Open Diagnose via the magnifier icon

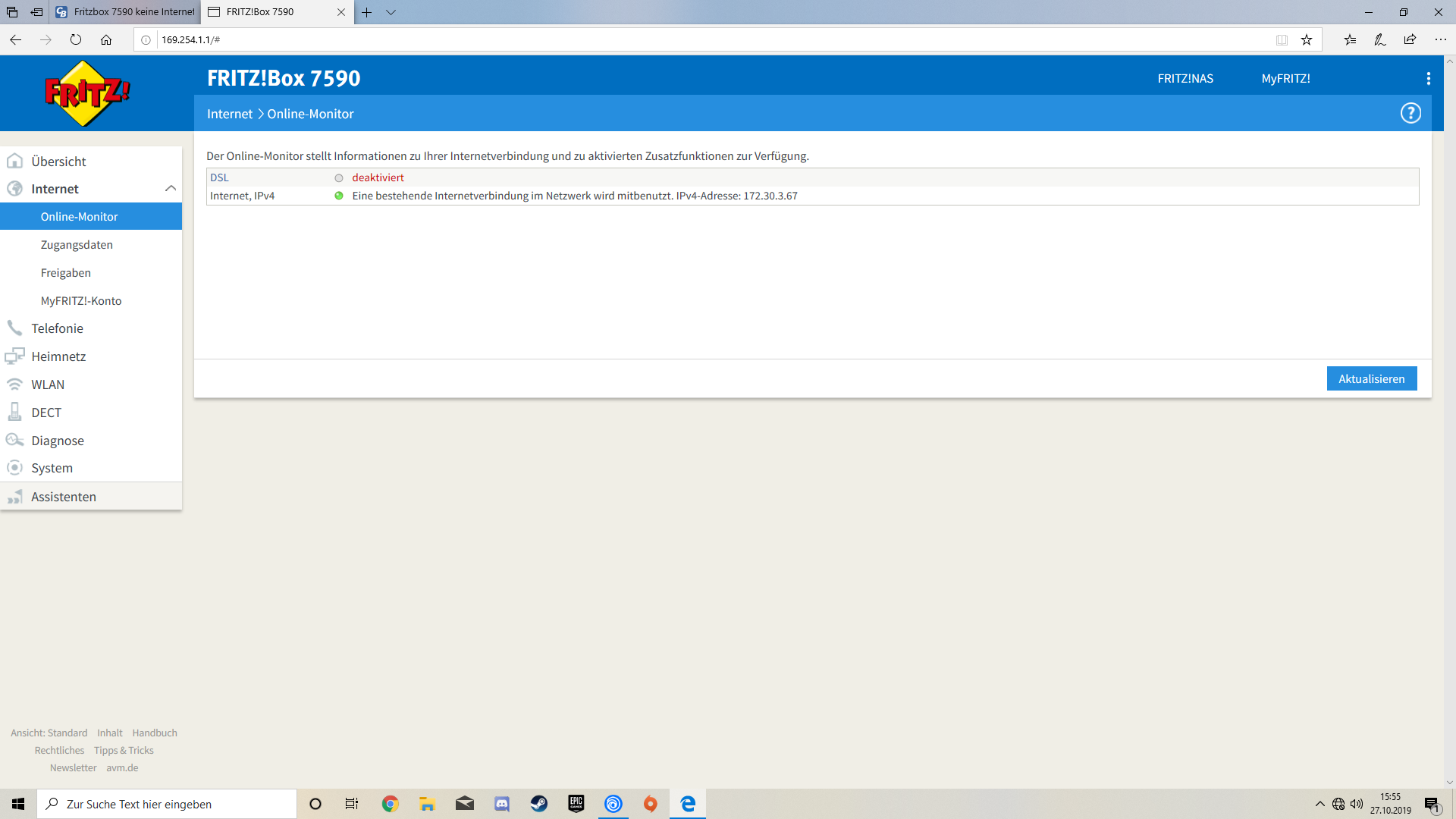(15, 440)
